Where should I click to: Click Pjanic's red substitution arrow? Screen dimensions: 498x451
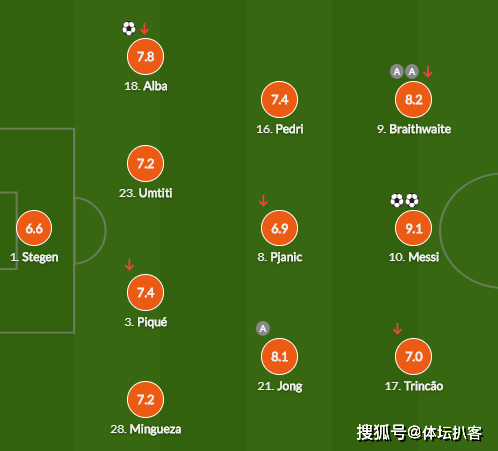[x=263, y=201]
